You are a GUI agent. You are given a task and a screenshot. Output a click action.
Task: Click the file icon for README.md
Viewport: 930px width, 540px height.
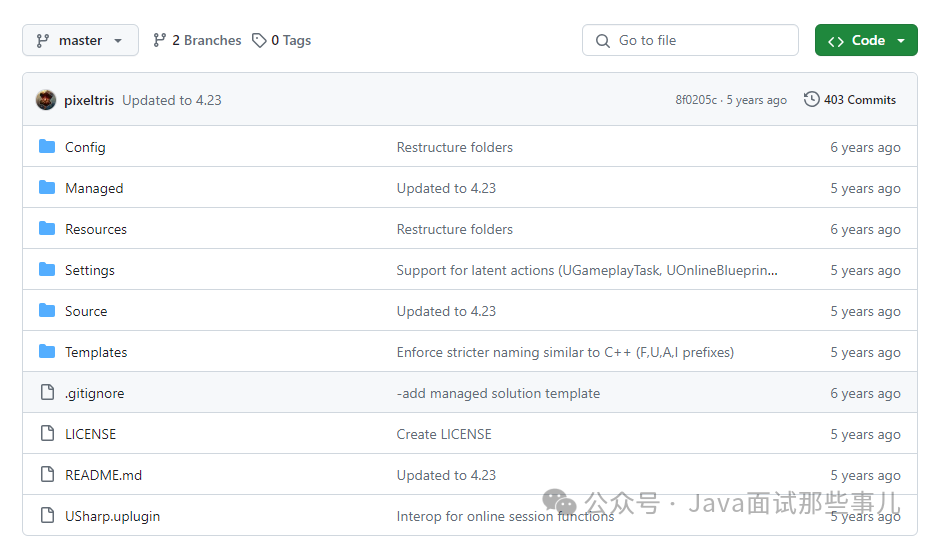coord(47,474)
